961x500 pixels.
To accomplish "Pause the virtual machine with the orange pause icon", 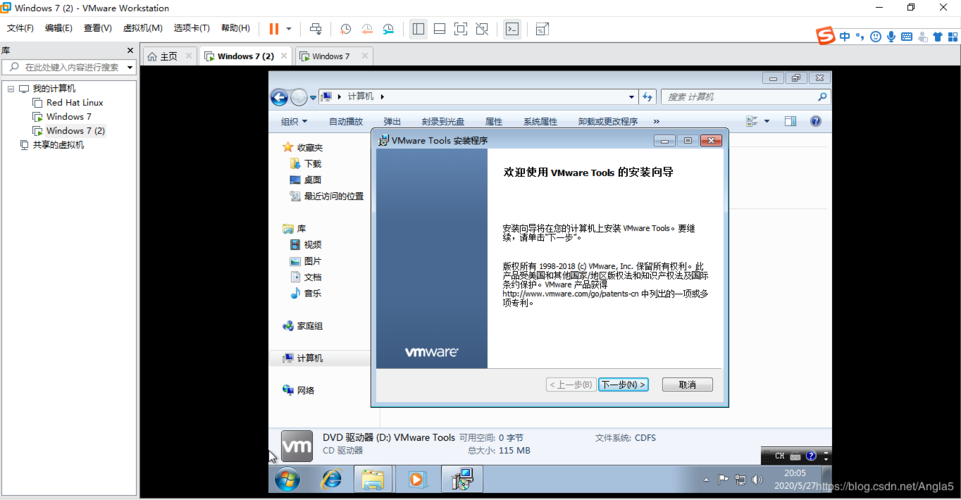I will (x=274, y=29).
